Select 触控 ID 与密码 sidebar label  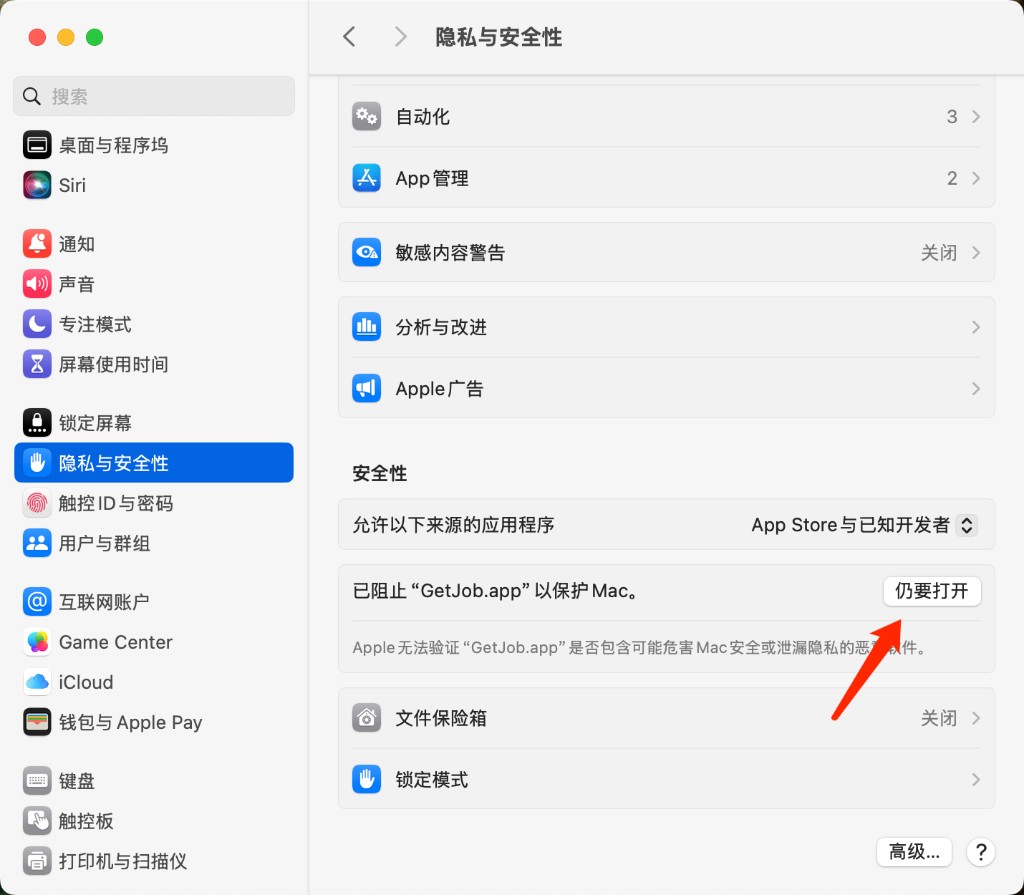pos(116,503)
